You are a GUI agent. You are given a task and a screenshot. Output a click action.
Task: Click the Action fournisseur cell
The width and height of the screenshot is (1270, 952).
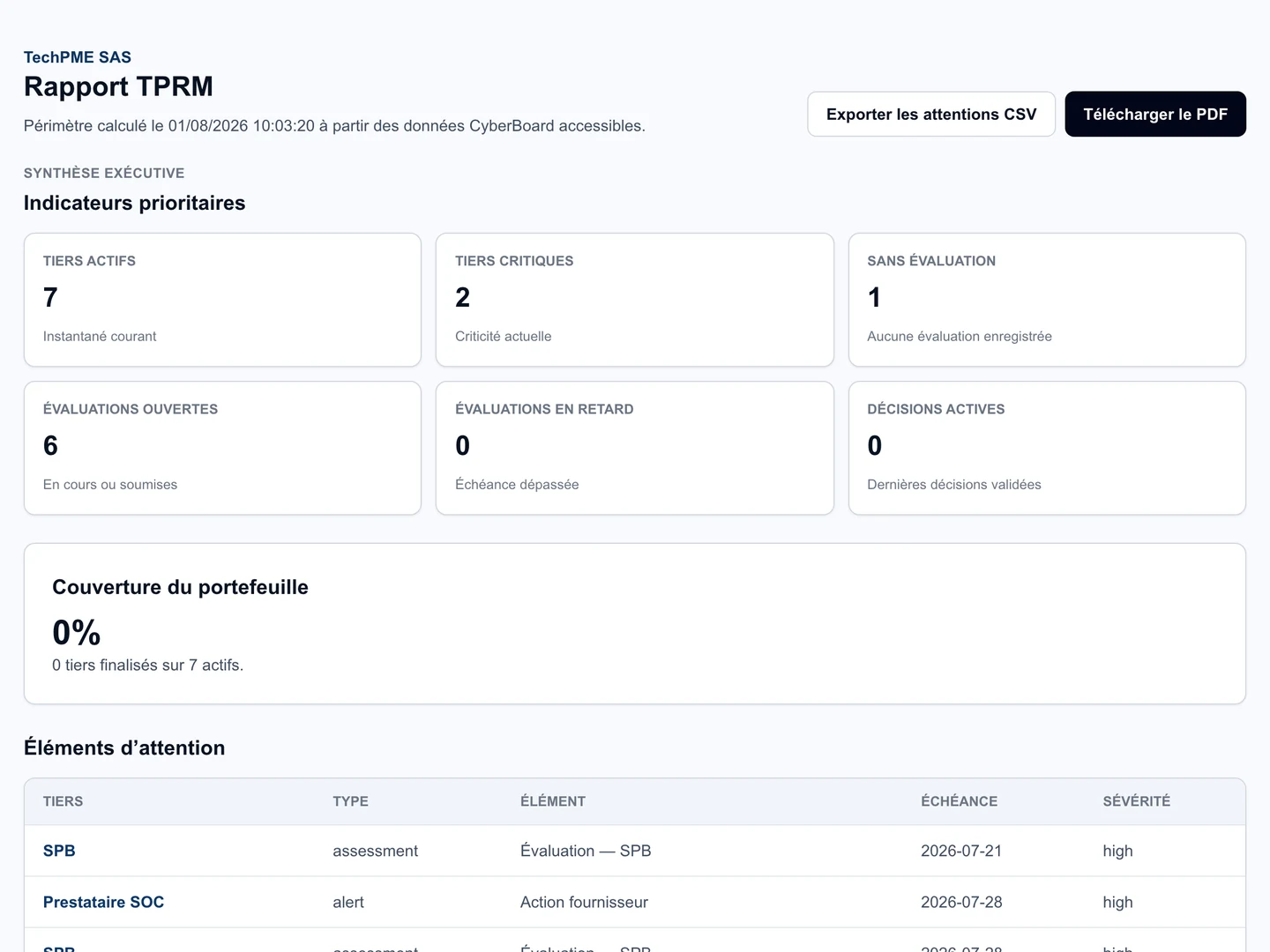[584, 902]
